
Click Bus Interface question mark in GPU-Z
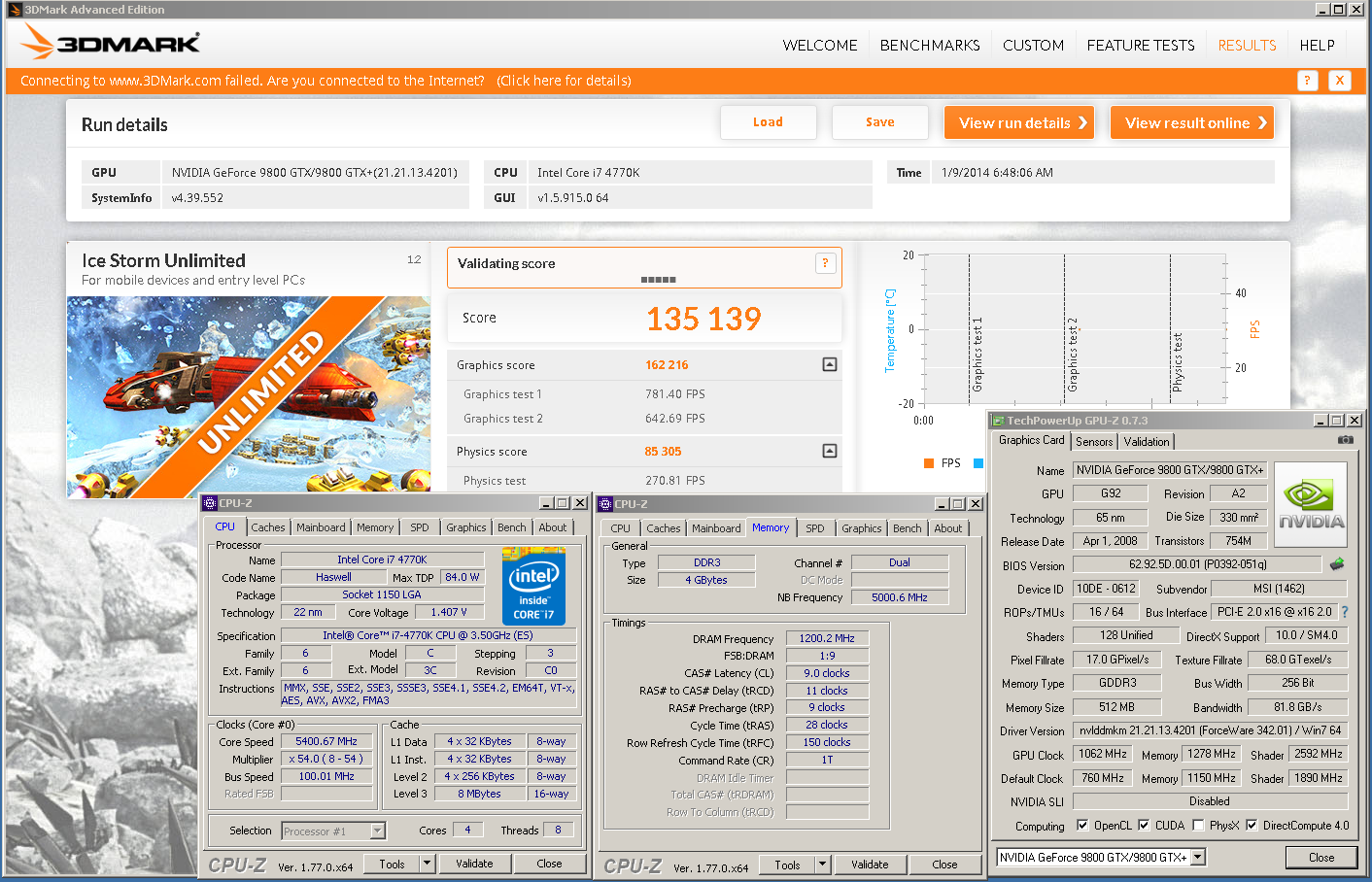tap(1345, 612)
